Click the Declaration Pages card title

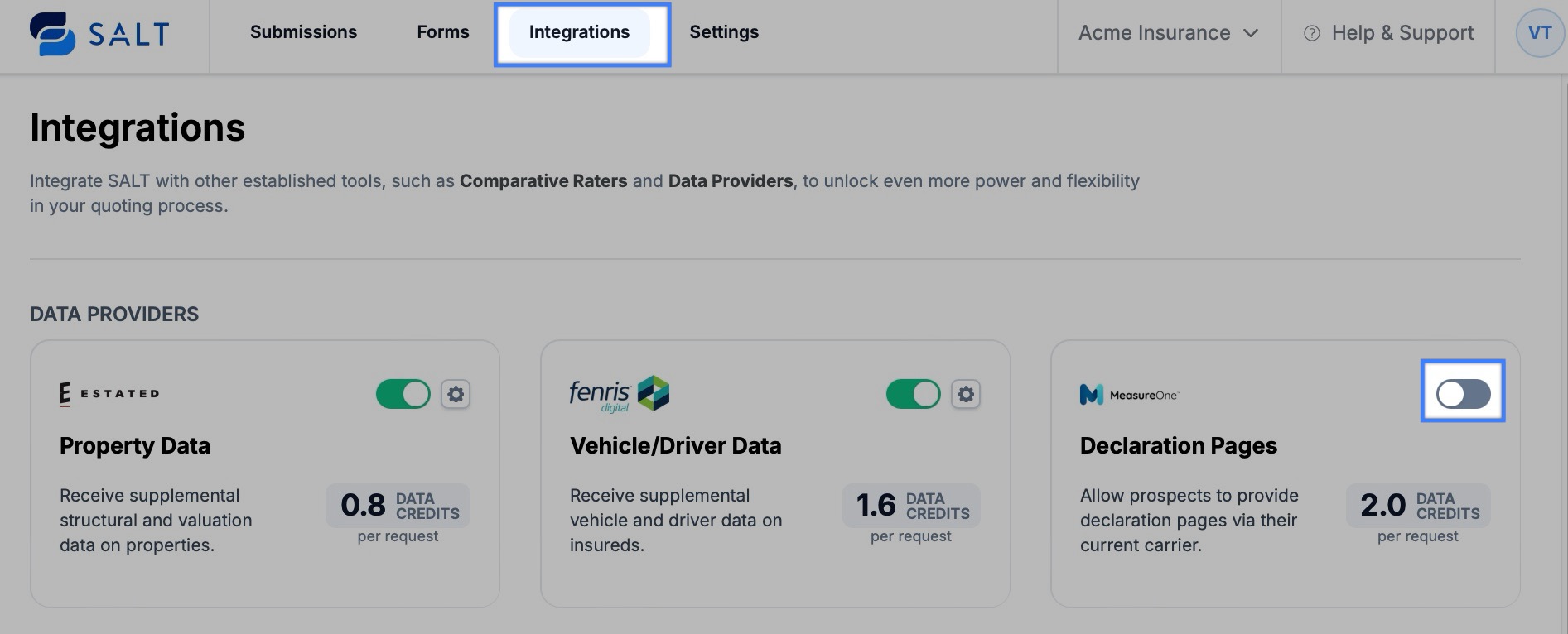[x=1179, y=446]
